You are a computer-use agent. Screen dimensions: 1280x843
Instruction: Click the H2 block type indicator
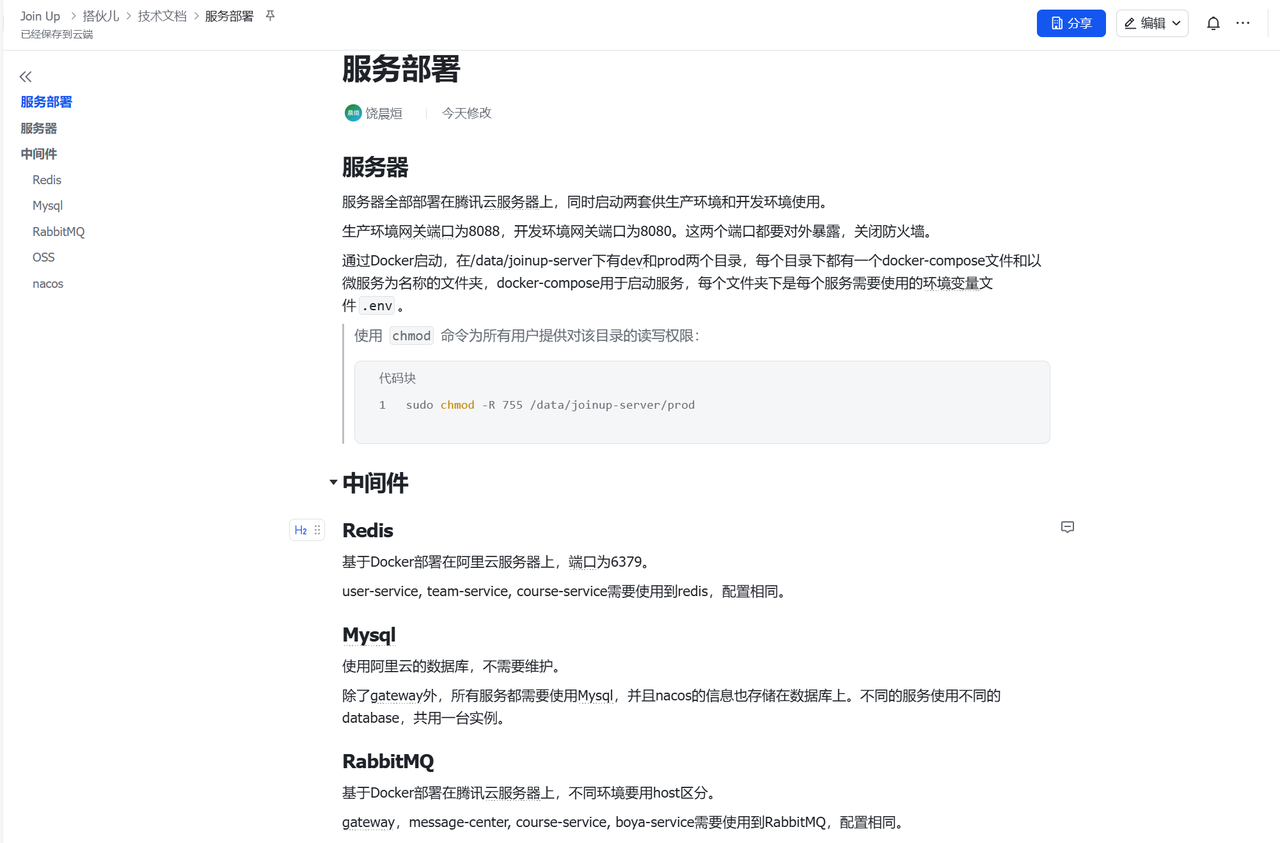[x=300, y=530]
